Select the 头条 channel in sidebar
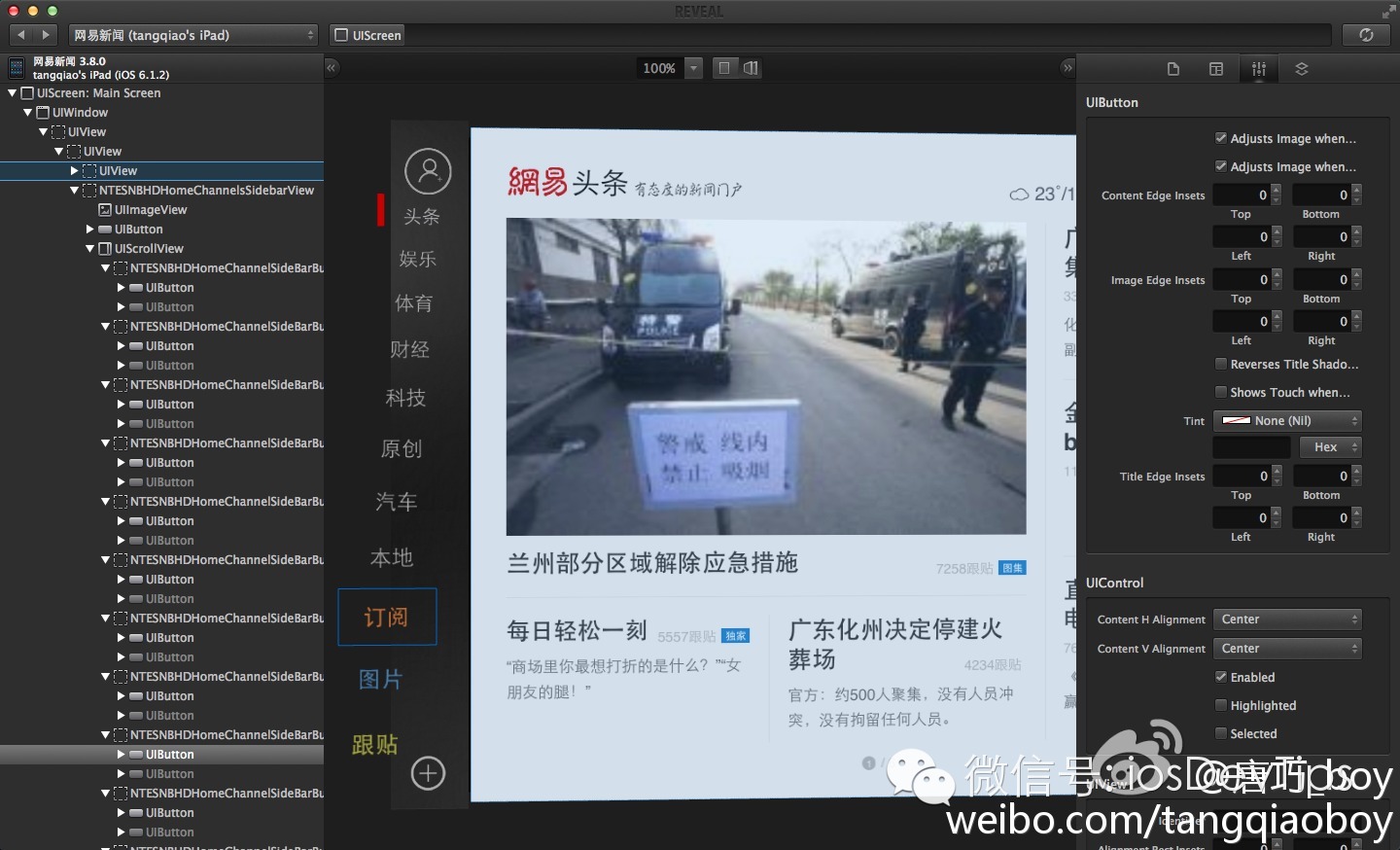The image size is (1400, 850). tap(422, 216)
